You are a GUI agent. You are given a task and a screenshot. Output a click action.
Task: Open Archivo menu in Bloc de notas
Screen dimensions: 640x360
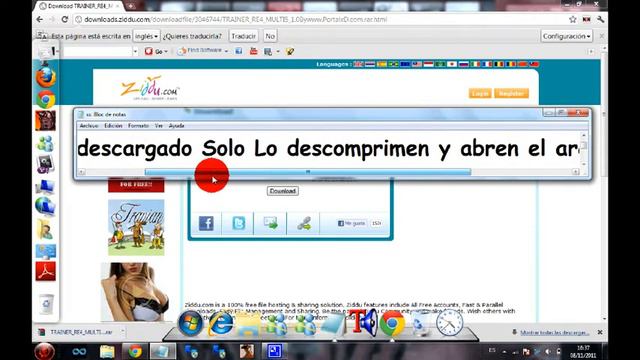coord(89,126)
